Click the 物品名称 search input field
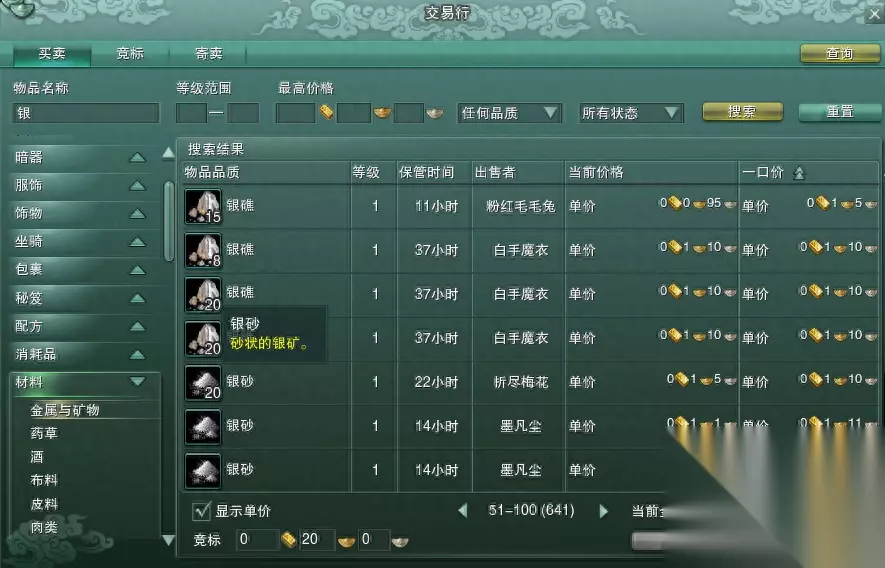 pyautogui.click(x=86, y=113)
